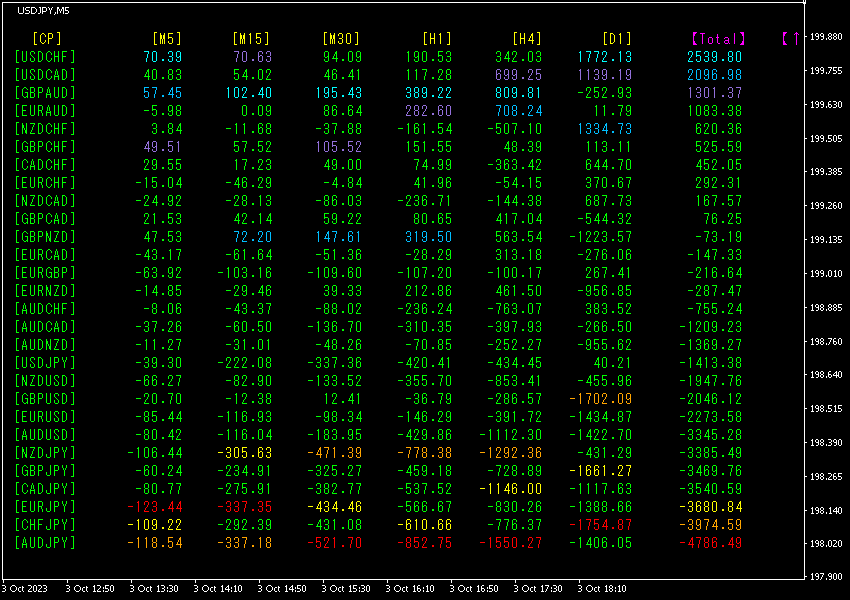Click the NZDCHF D1 value 1334.73

pyautogui.click(x=604, y=129)
